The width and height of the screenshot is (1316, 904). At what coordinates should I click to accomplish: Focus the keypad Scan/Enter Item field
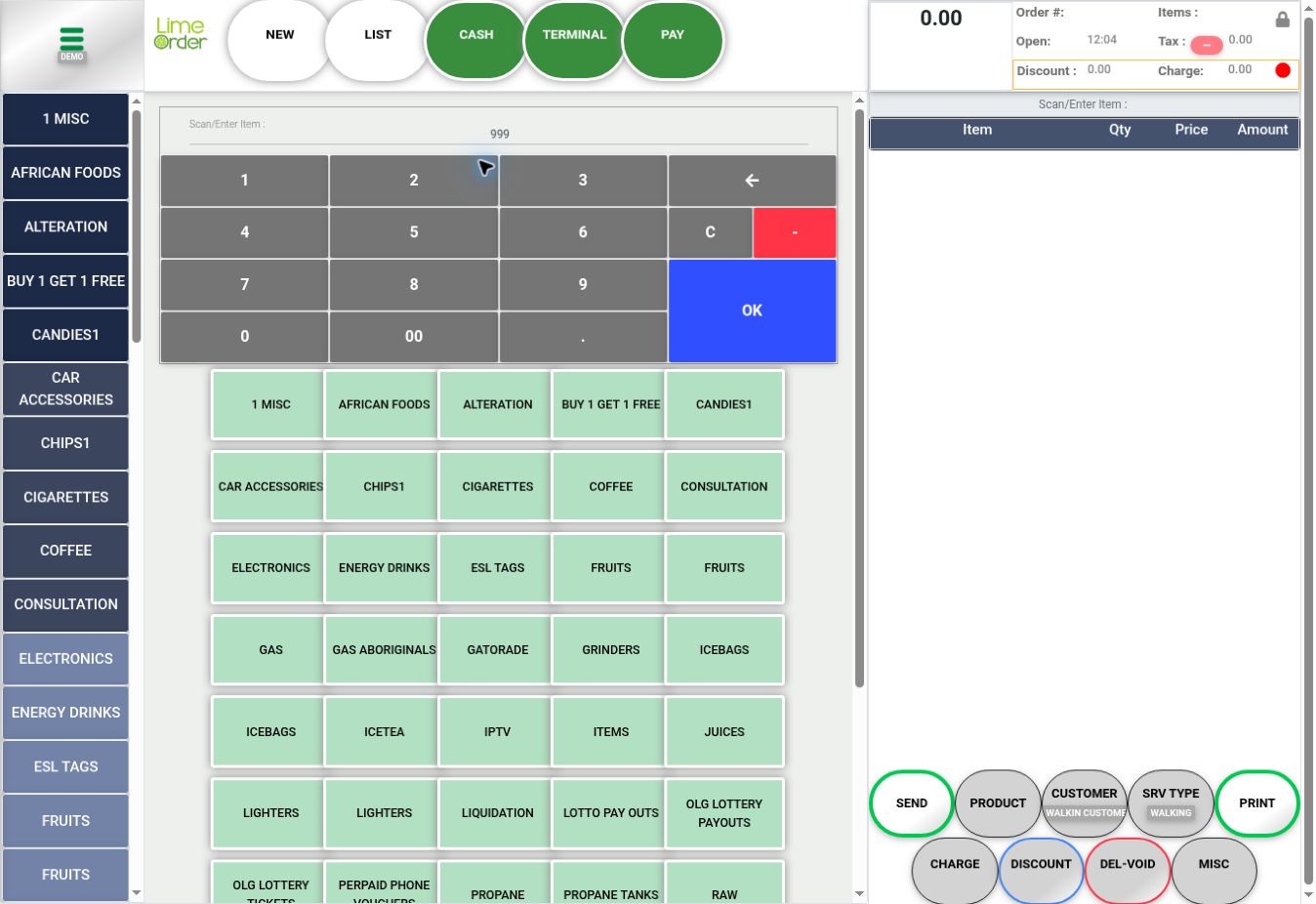pyautogui.click(x=499, y=134)
